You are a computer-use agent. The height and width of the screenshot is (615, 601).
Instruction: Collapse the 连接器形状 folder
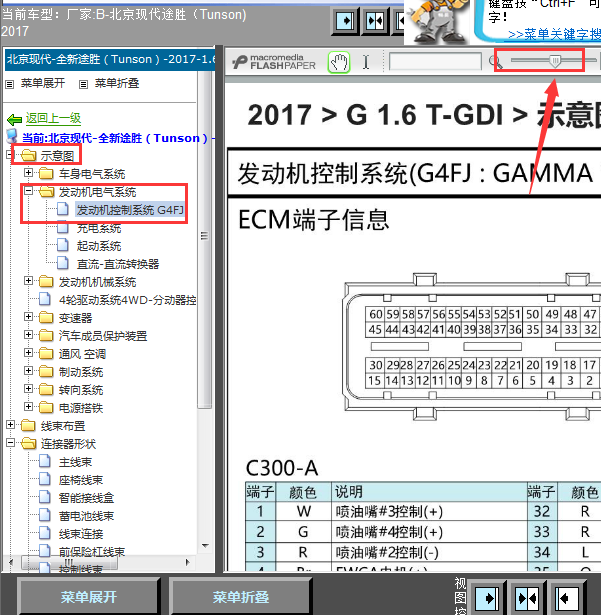point(11,443)
